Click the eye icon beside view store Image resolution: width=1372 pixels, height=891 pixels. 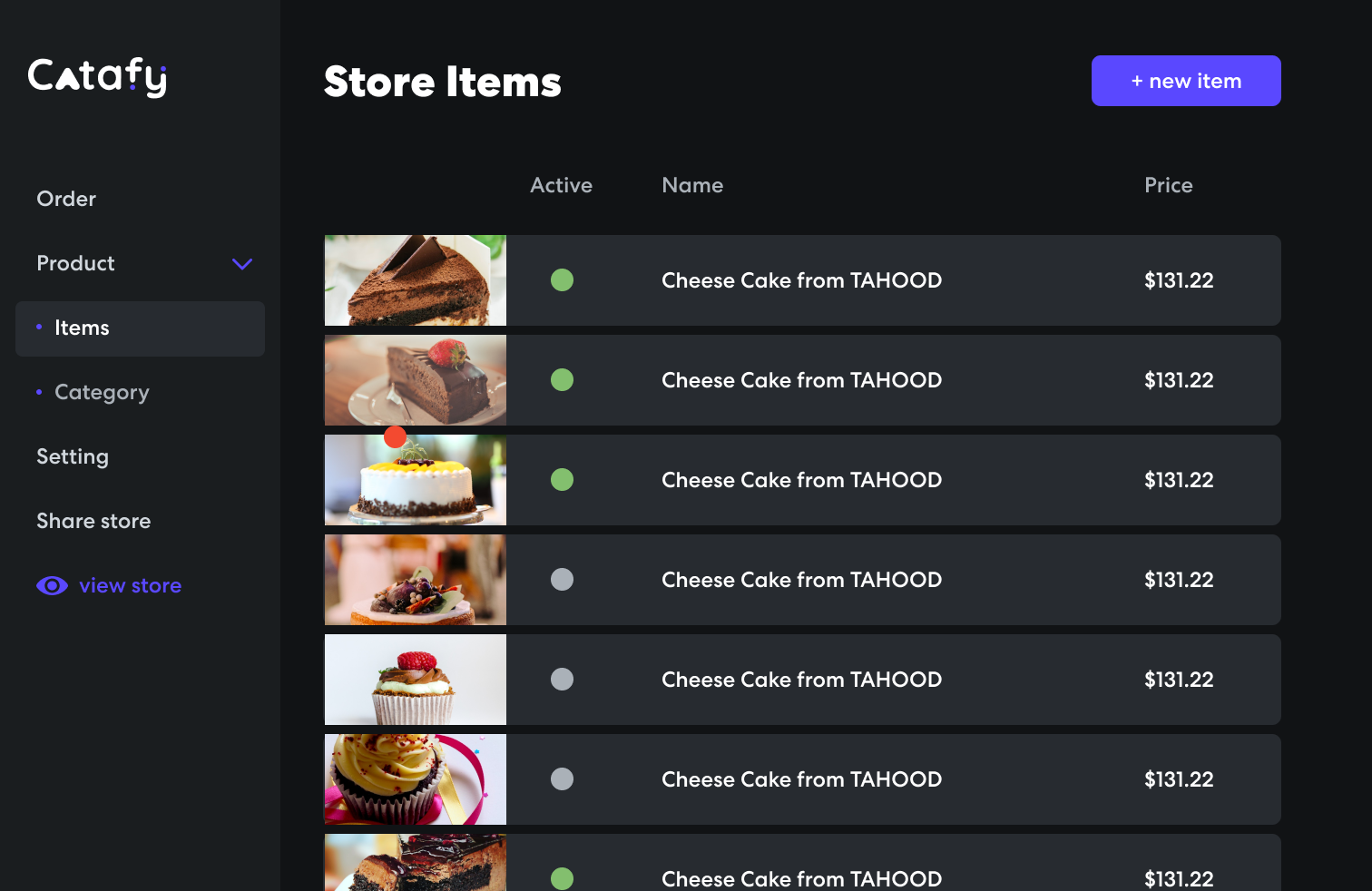(52, 586)
